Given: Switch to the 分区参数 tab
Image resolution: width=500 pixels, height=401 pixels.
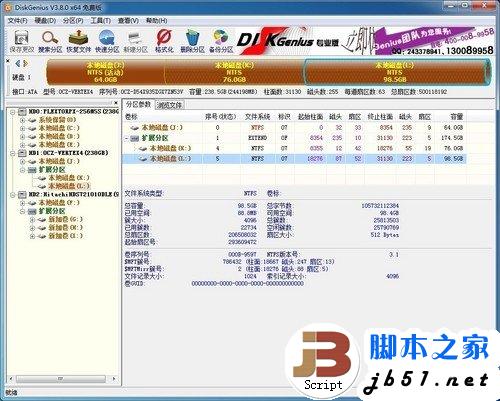Looking at the screenshot, I should coord(138,104).
